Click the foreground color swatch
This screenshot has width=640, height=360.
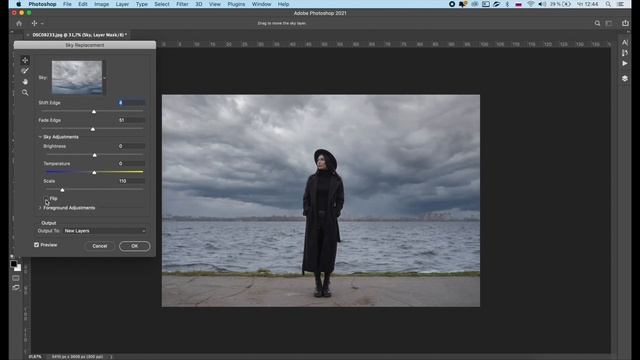pos(13,264)
